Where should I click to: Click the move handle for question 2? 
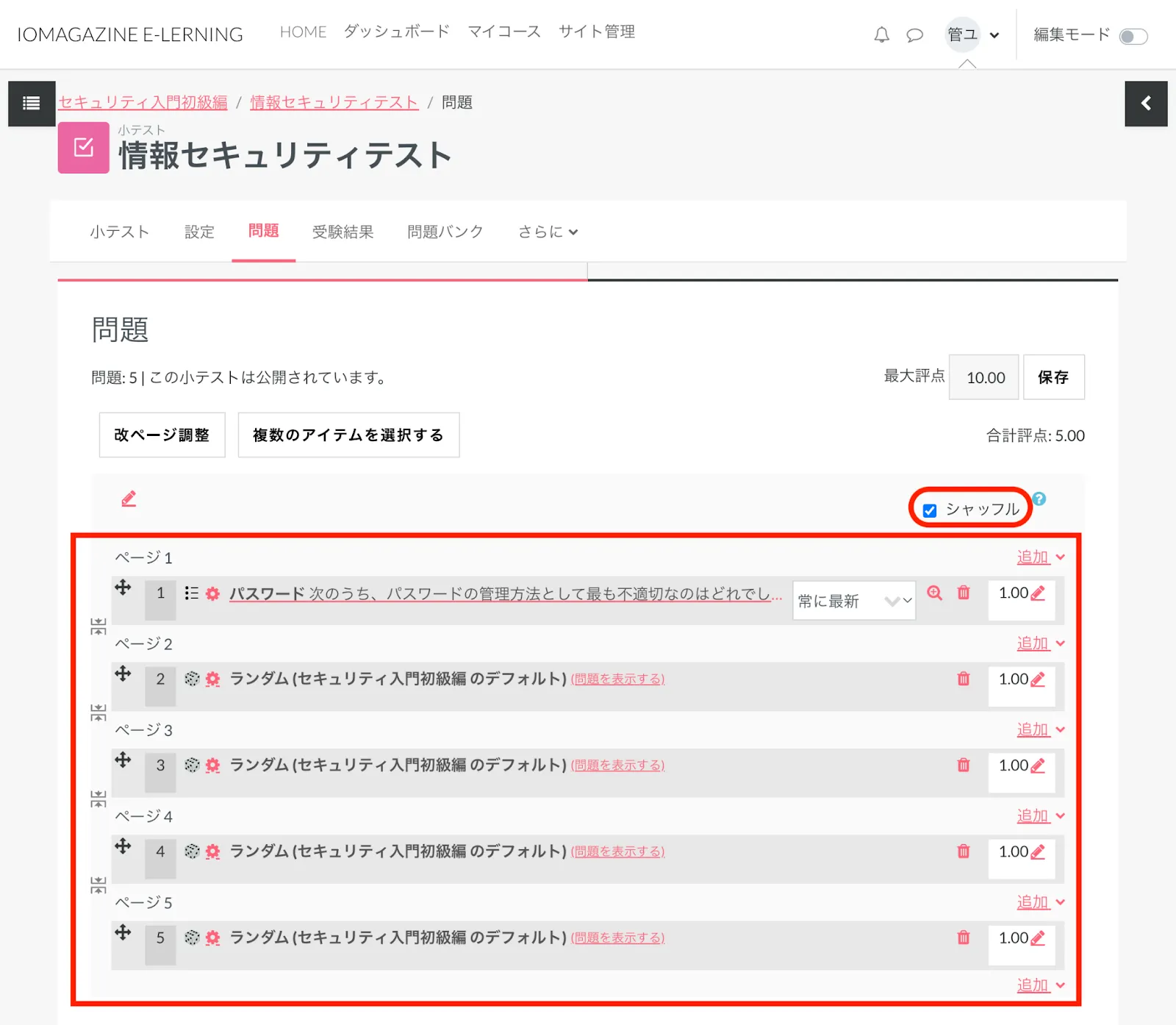pos(123,674)
